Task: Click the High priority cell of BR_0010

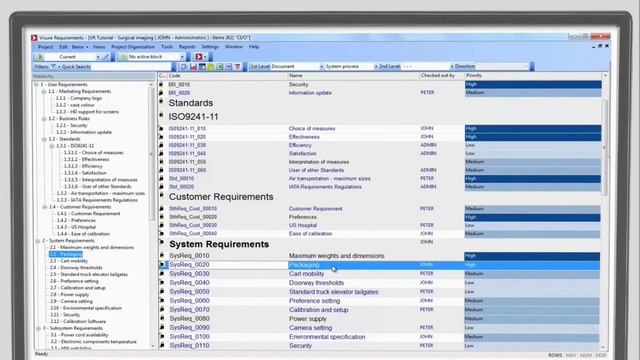Action: (533, 84)
